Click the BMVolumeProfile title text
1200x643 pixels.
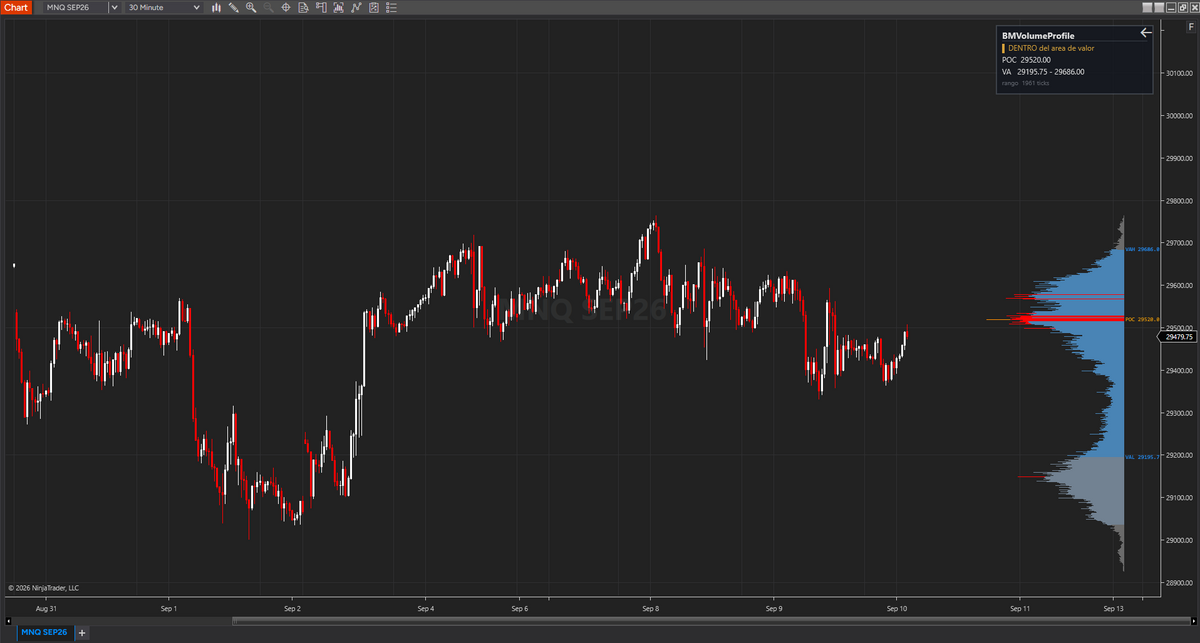[x=1038, y=35]
